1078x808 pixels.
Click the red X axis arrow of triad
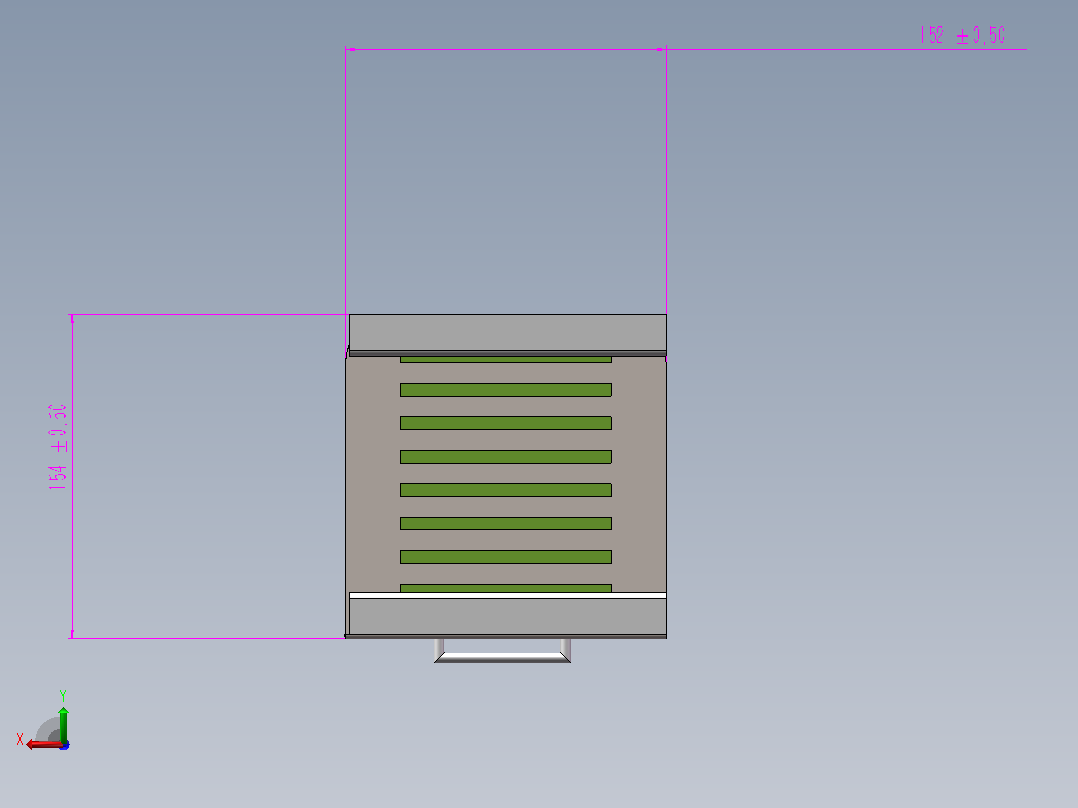[43, 745]
